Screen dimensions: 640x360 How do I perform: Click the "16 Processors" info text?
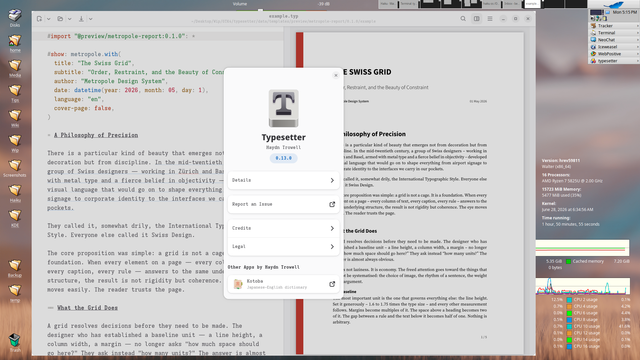558,175
